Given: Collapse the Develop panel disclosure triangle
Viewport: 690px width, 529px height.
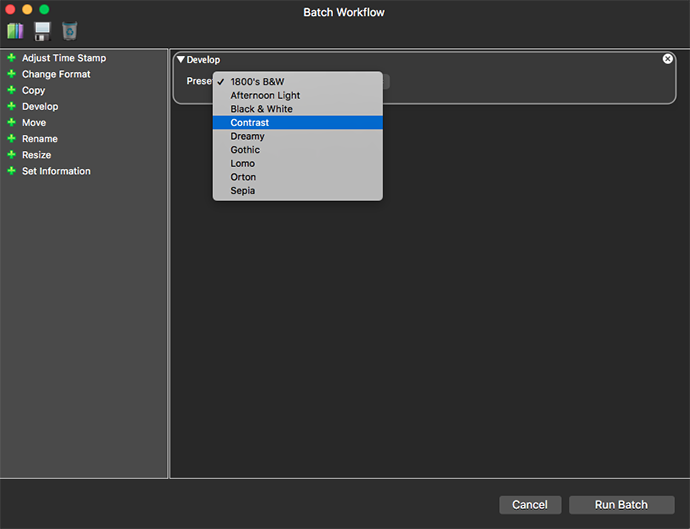Looking at the screenshot, I should [180, 59].
